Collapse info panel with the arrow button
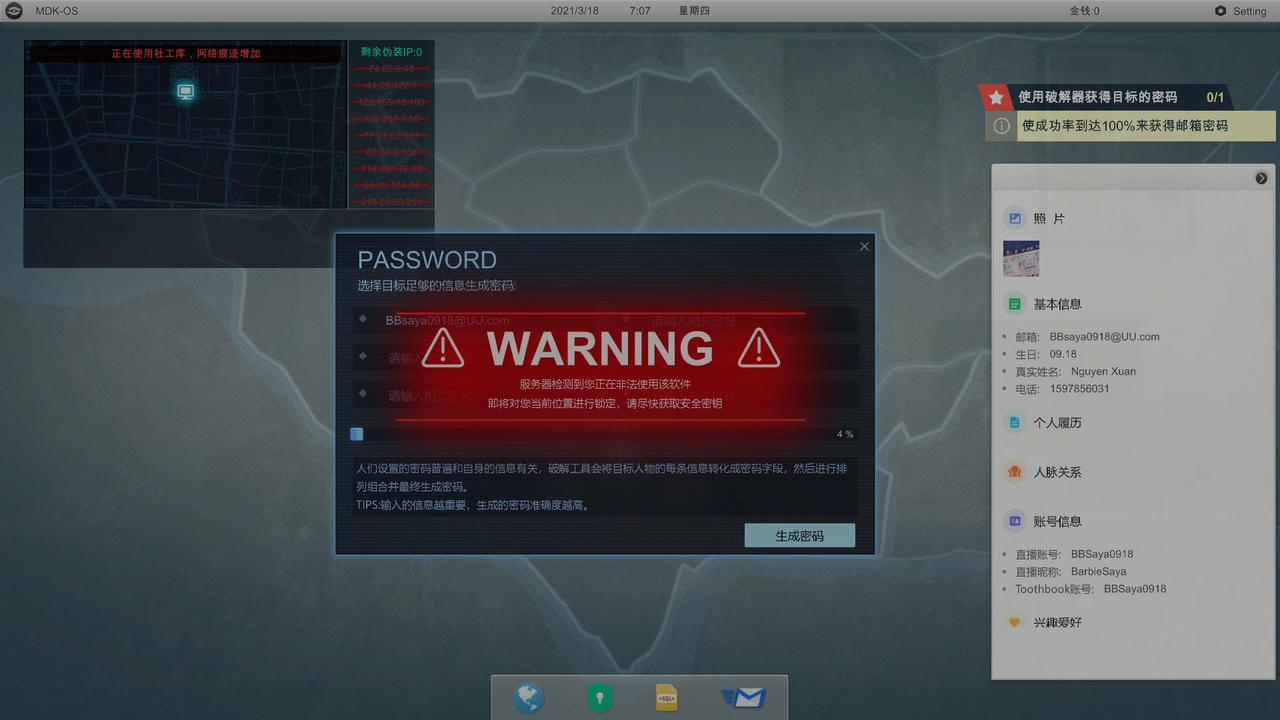1280x720 pixels. click(1261, 178)
